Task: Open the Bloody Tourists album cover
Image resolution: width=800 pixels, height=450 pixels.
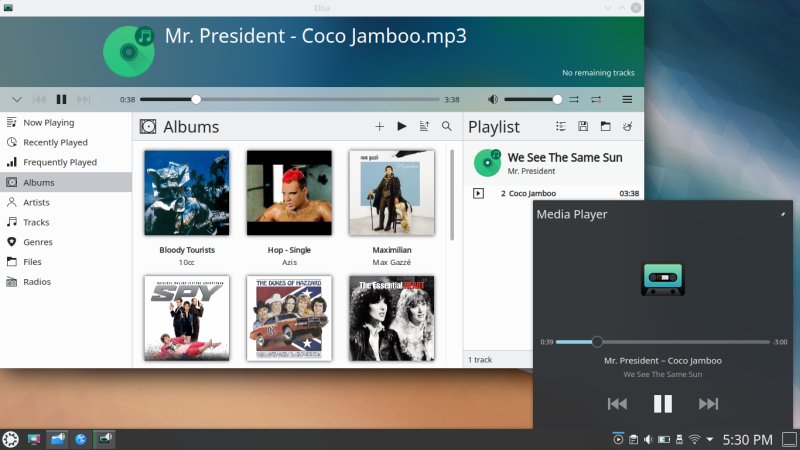Action: 187,193
